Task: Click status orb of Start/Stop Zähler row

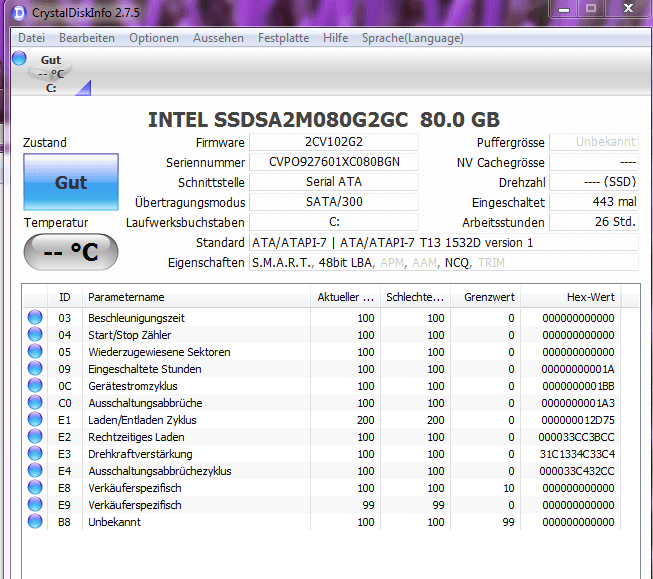Action: click(x=35, y=334)
